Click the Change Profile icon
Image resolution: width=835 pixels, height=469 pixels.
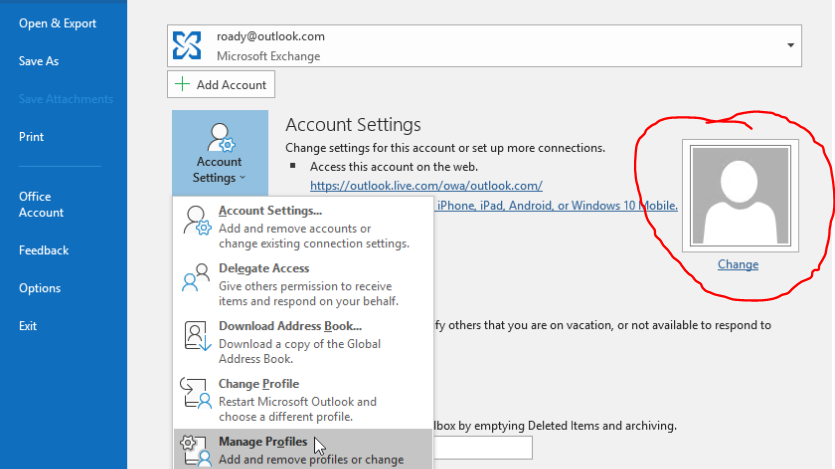(195, 393)
